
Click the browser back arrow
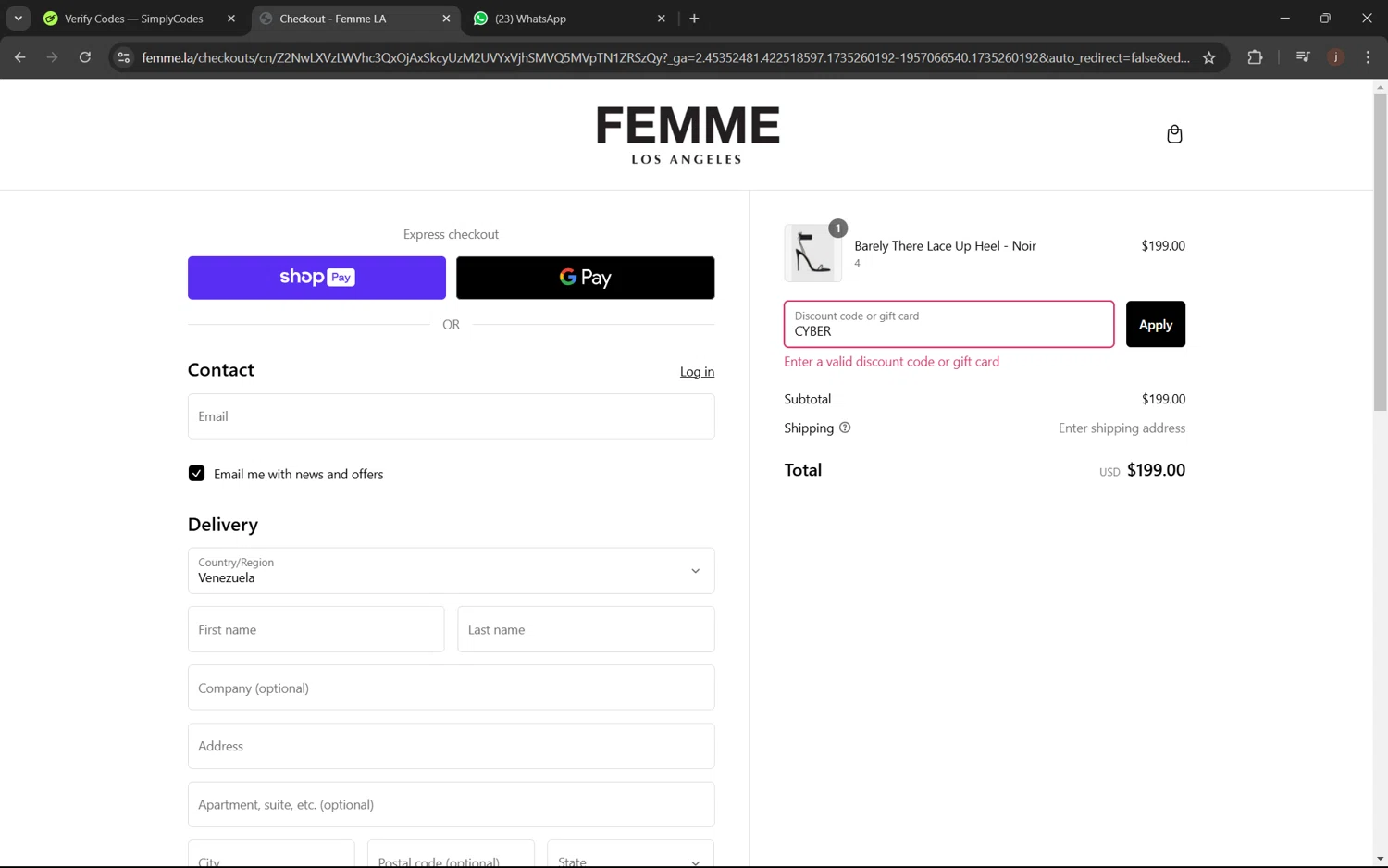point(20,57)
